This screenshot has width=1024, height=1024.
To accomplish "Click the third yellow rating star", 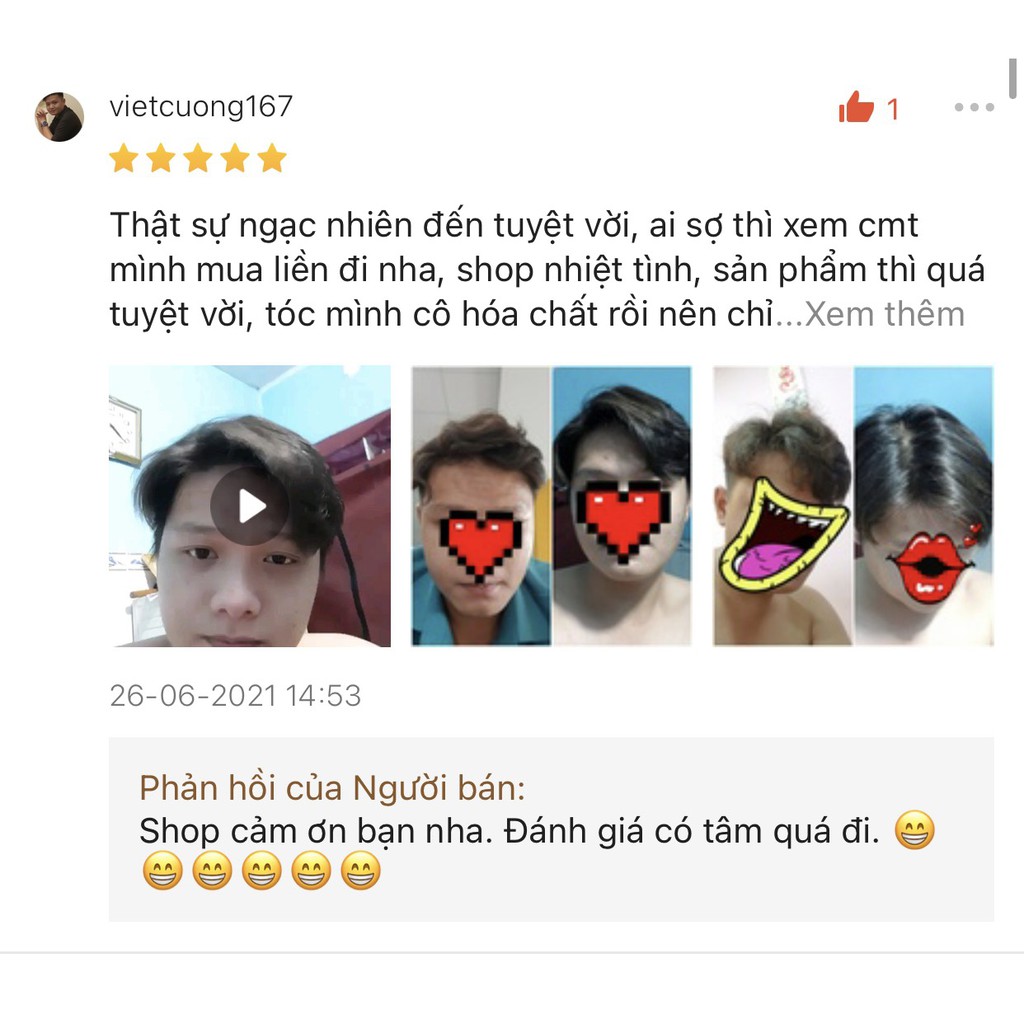I will pos(198,158).
